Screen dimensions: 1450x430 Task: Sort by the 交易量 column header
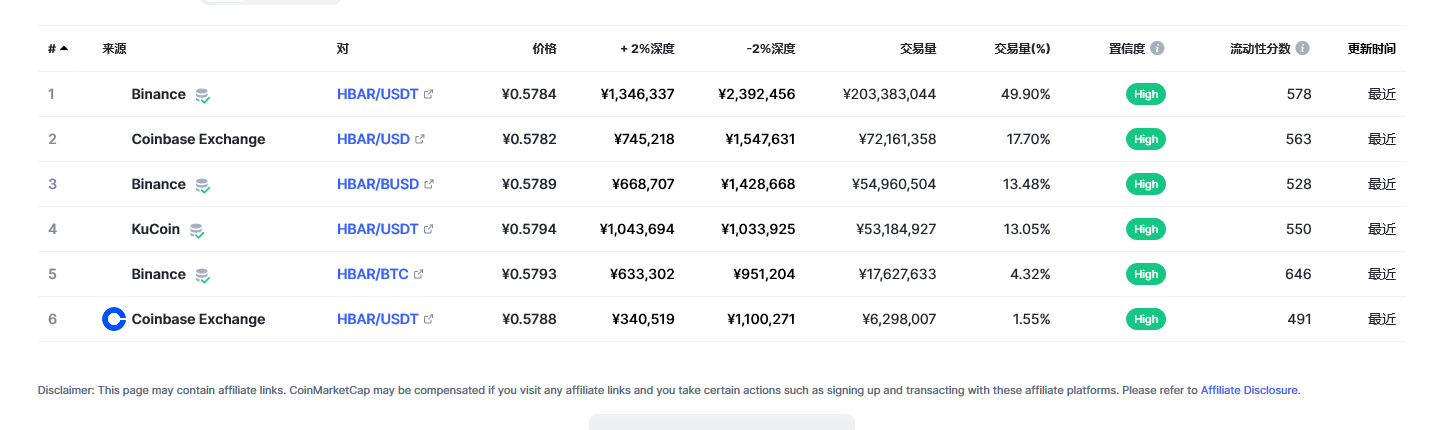[918, 48]
